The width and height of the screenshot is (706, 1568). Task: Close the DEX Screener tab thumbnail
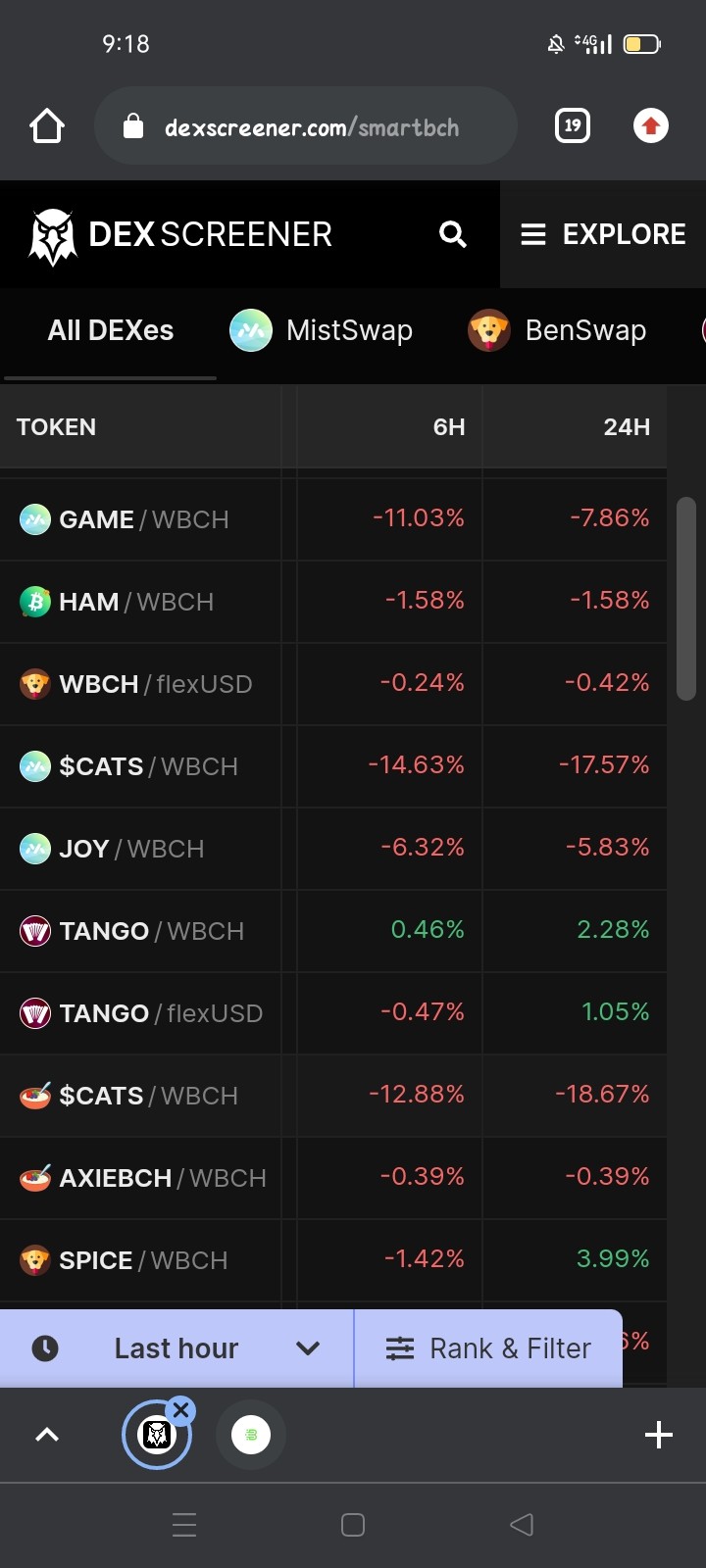pos(180,1410)
